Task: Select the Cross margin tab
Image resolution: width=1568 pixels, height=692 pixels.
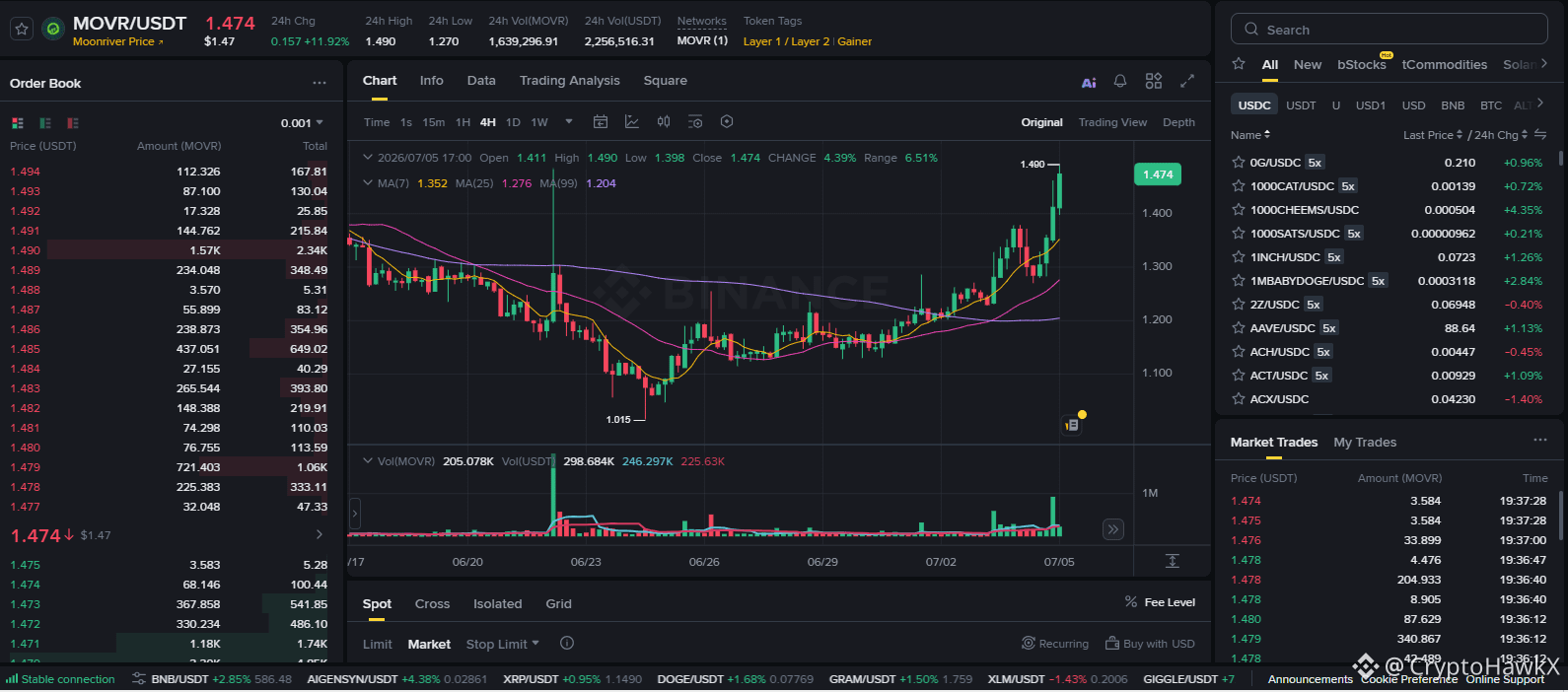Action: tap(432, 603)
